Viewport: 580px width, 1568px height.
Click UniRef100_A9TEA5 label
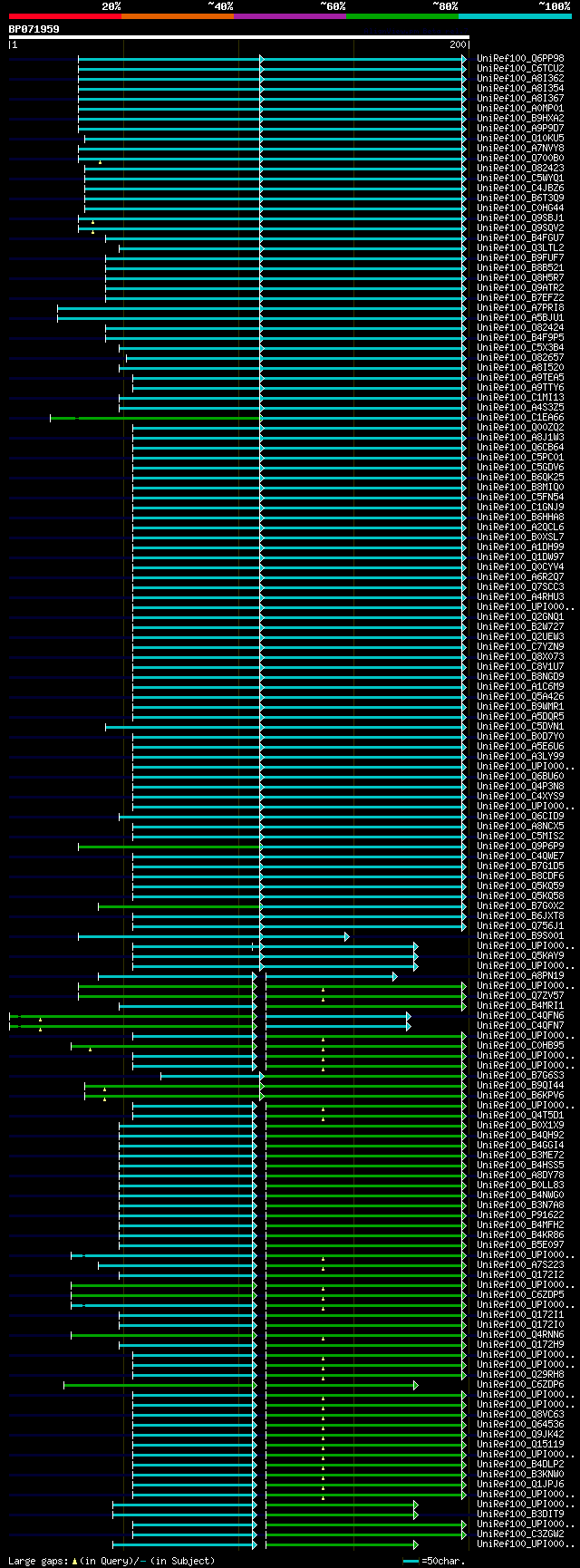pyautogui.click(x=520, y=377)
